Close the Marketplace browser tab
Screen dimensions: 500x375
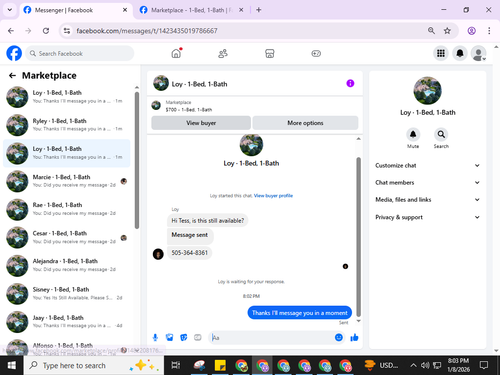click(x=241, y=10)
